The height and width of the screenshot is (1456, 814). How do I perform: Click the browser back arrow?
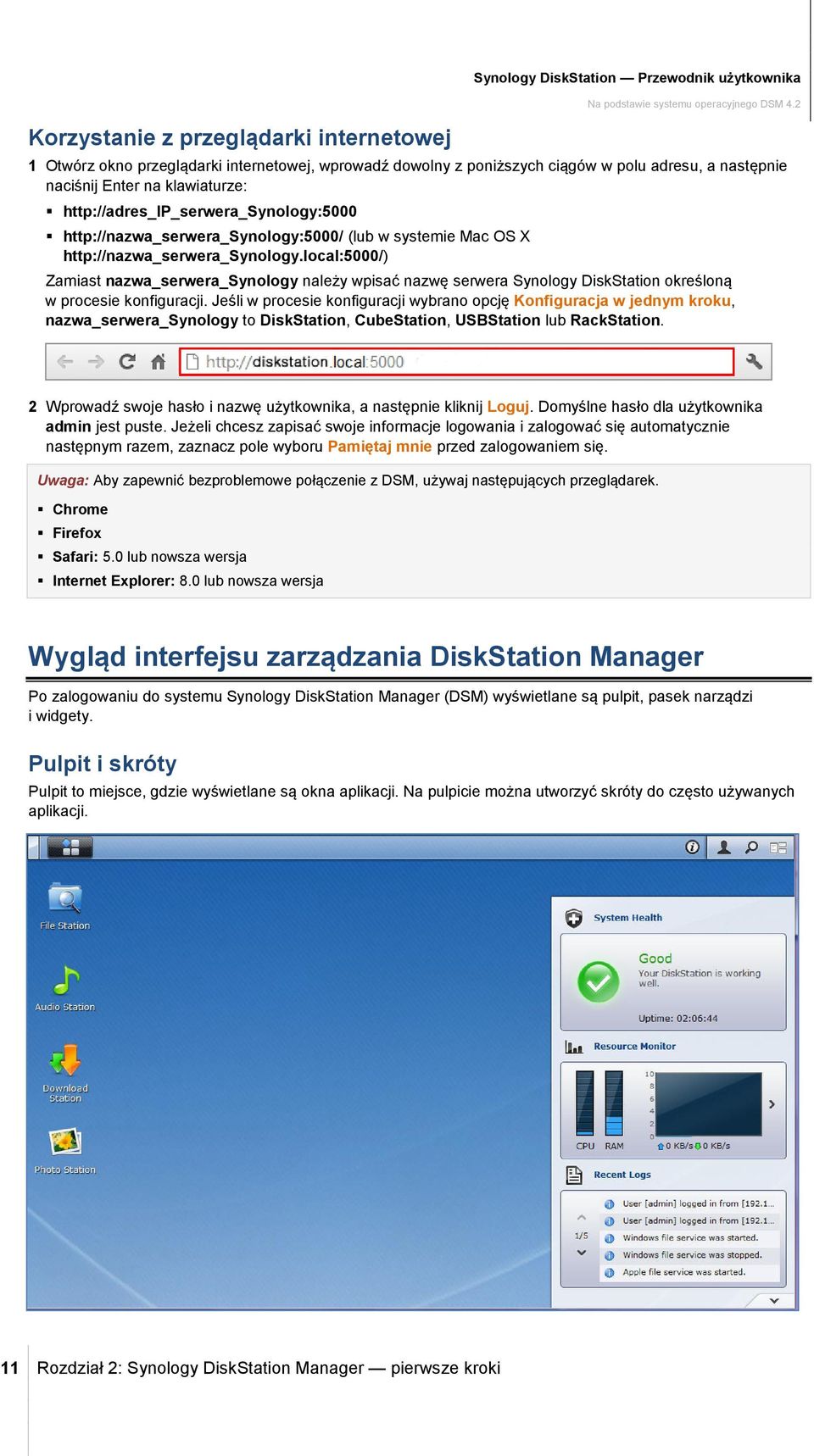pos(64,362)
